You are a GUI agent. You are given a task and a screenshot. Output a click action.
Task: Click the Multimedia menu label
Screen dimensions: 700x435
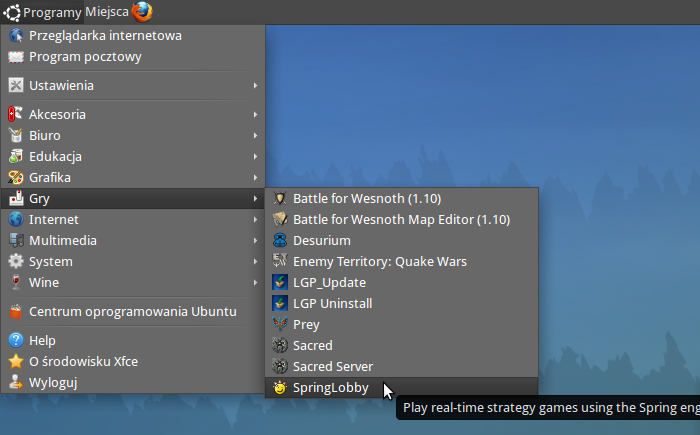pos(63,240)
